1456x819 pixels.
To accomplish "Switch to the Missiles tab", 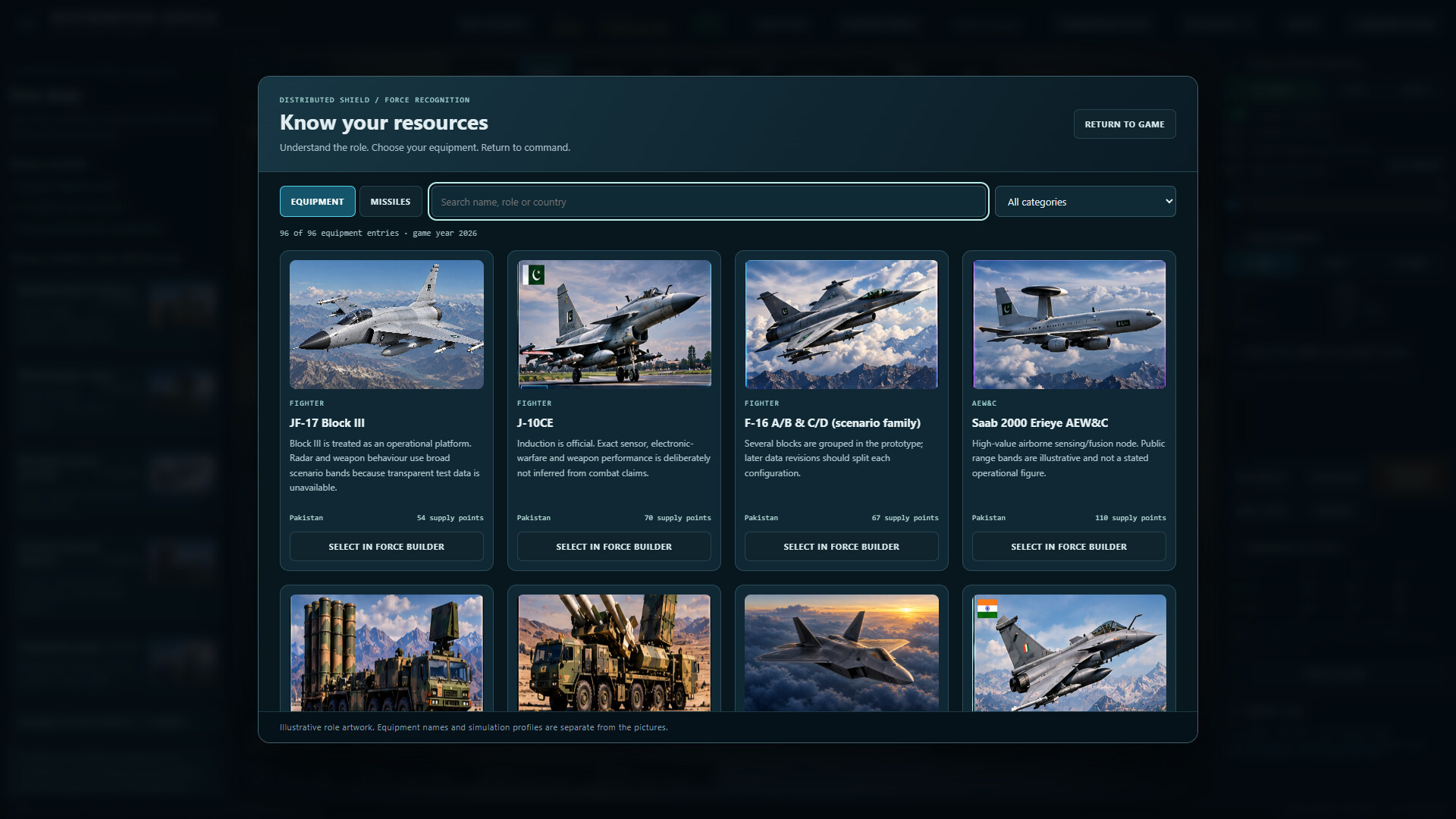I will click(391, 202).
